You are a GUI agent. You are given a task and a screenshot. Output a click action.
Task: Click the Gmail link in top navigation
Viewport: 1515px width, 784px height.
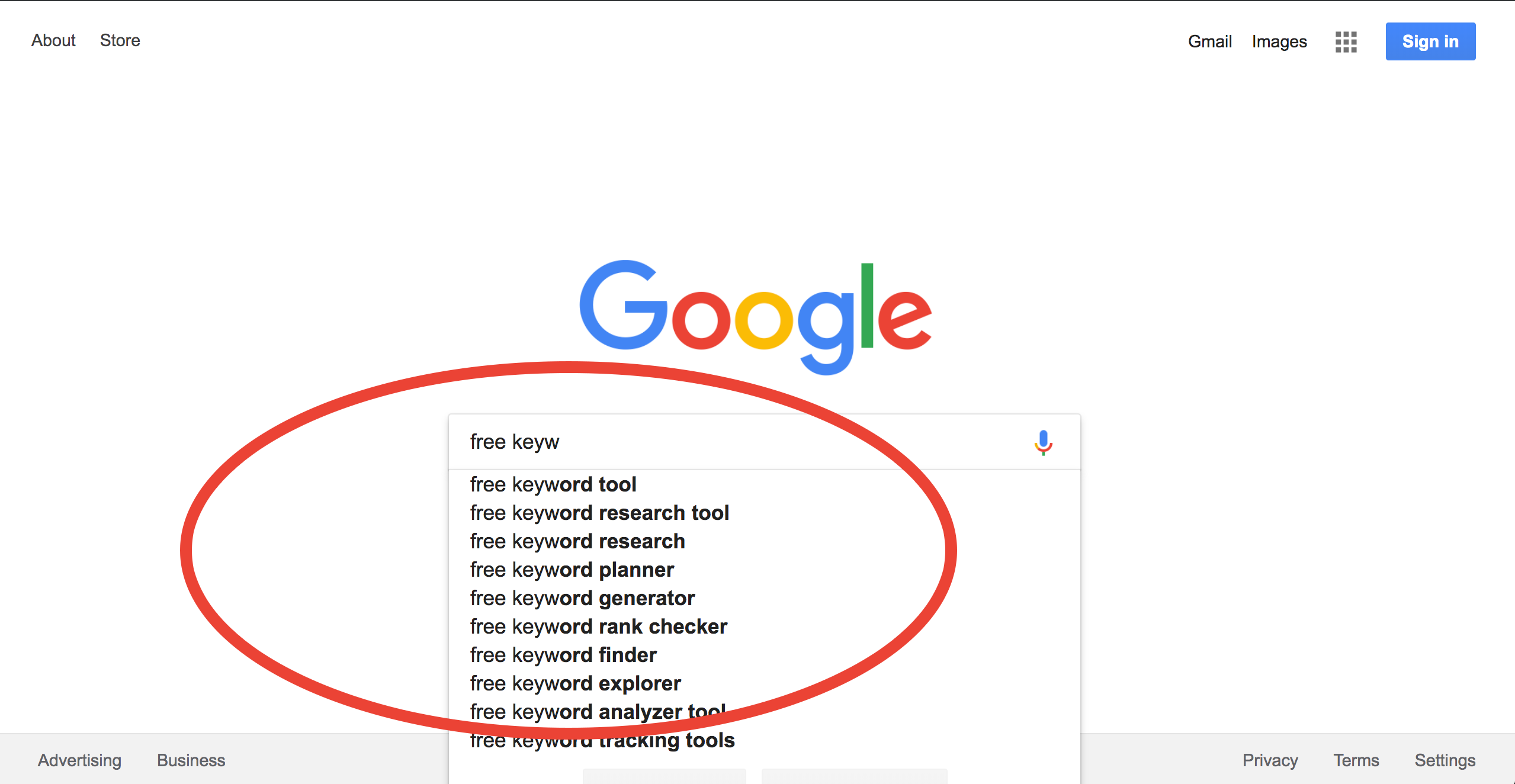[x=1209, y=41]
